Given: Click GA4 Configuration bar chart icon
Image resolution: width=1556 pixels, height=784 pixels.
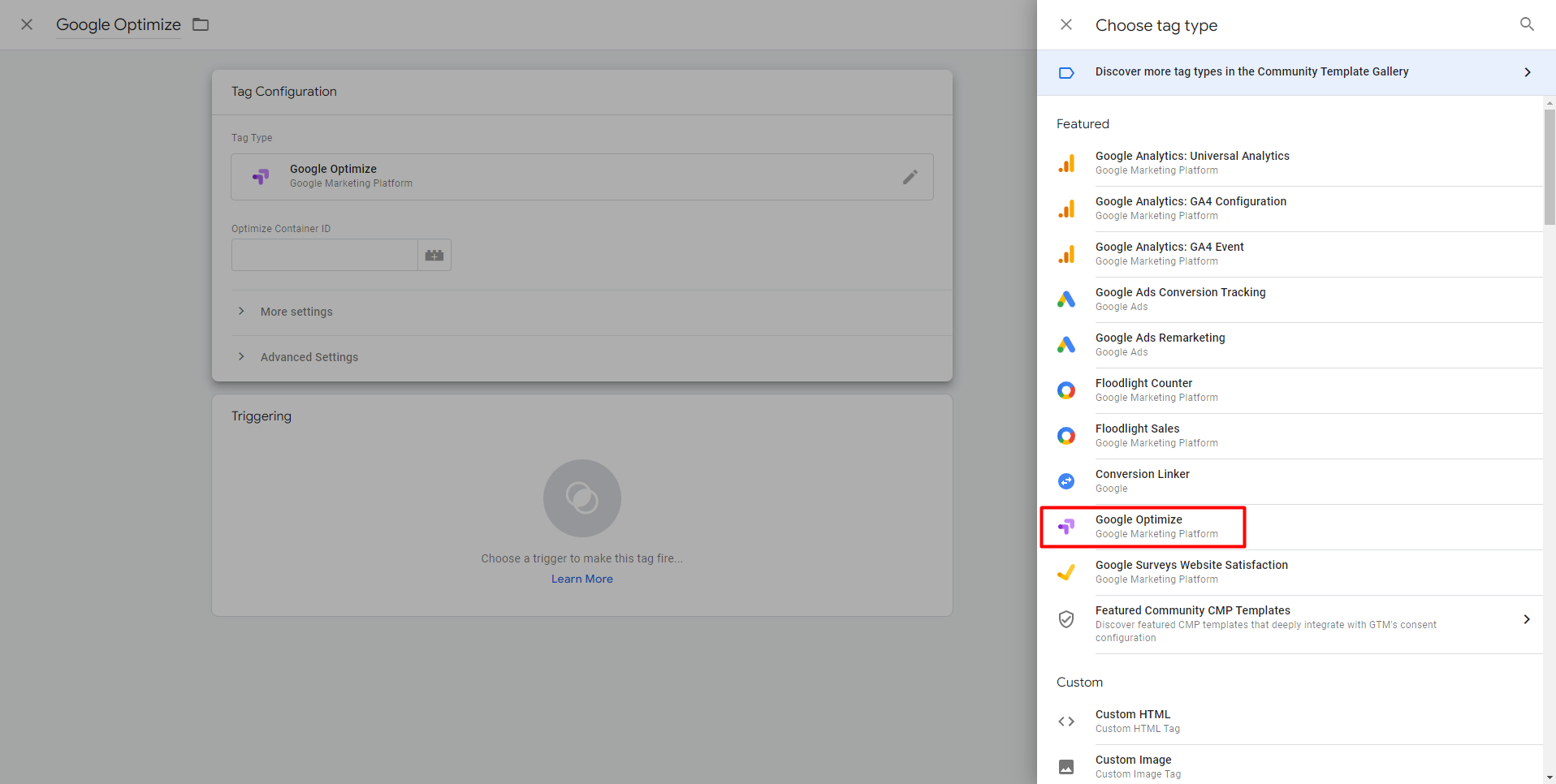Looking at the screenshot, I should 1066,209.
